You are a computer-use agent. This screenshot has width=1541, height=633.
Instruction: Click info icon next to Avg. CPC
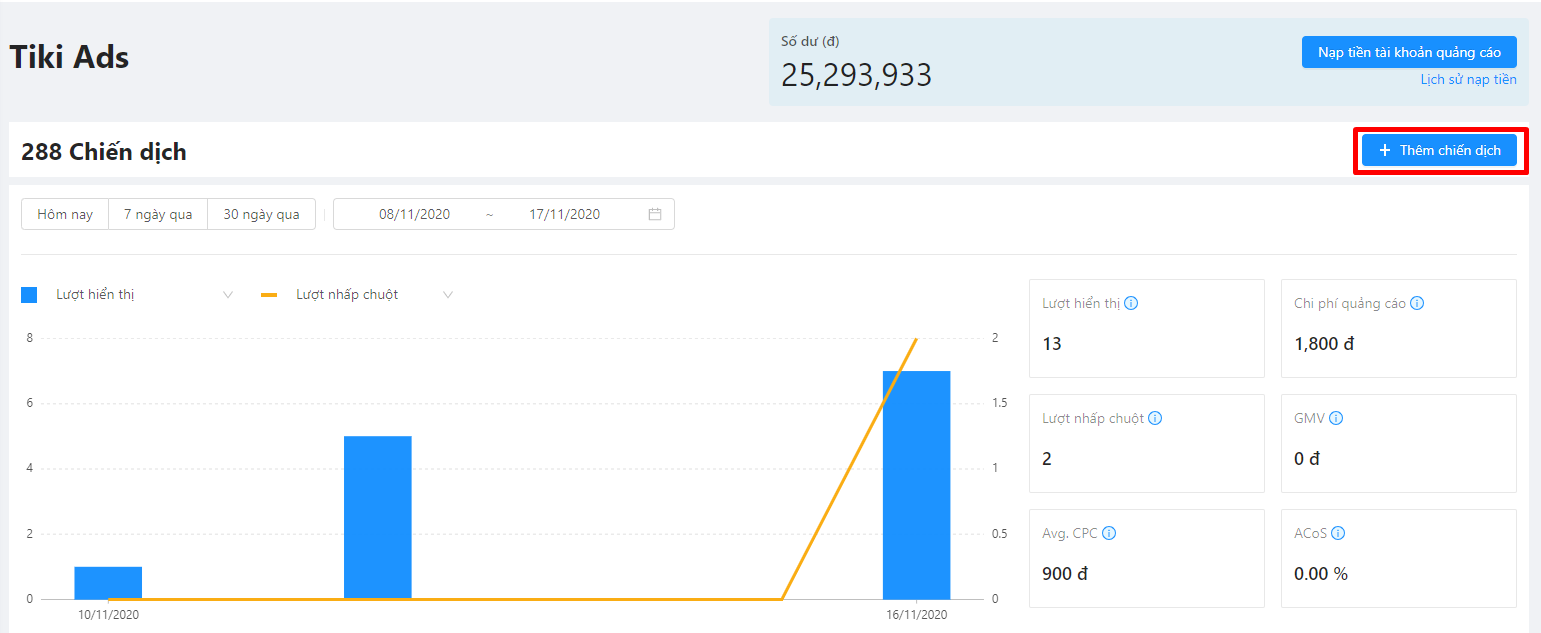[x=1109, y=533]
